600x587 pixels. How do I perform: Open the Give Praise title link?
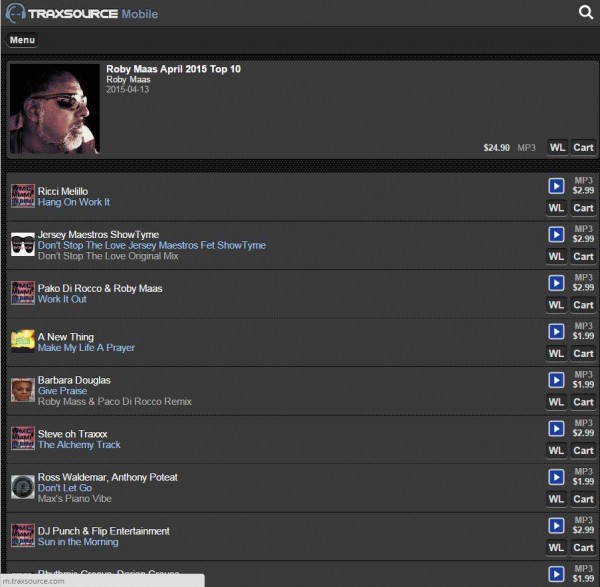pyautogui.click(x=62, y=391)
